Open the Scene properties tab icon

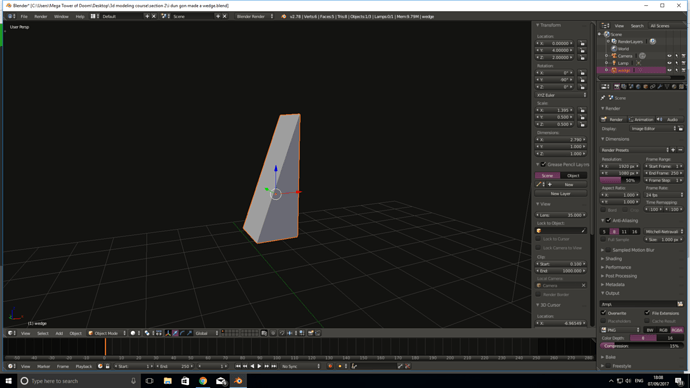631,87
